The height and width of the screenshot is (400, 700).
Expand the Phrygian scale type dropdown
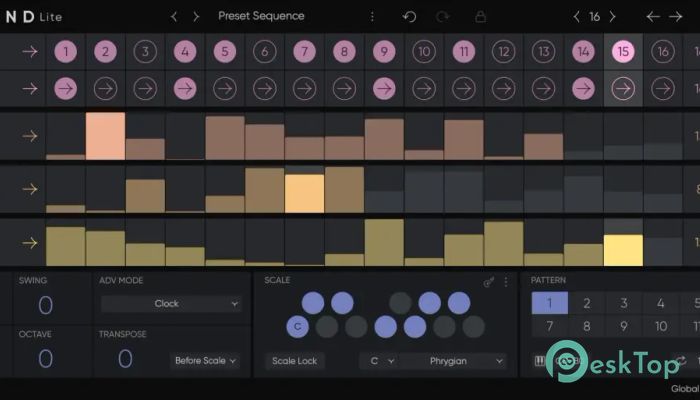453,360
